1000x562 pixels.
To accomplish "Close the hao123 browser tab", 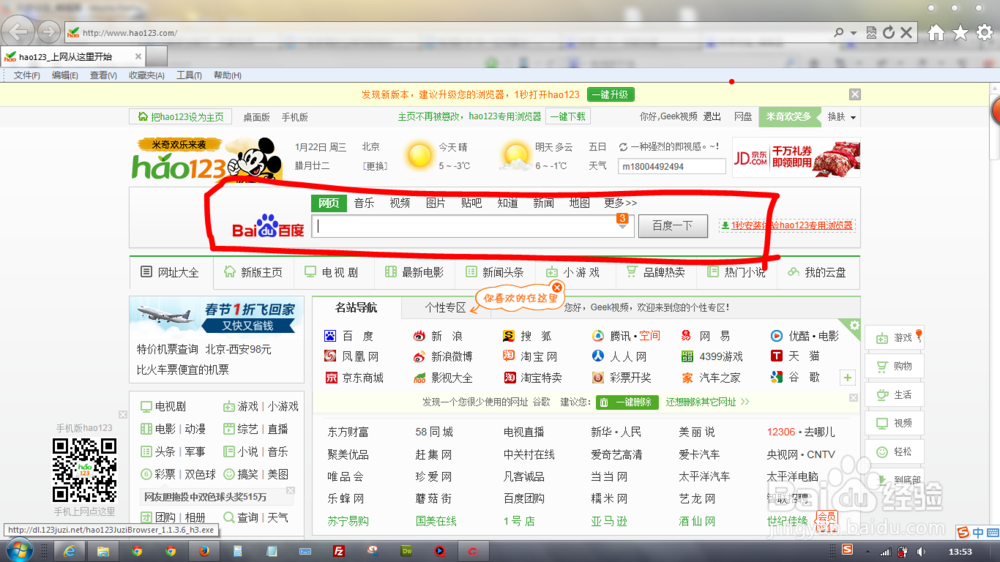I will click(138, 57).
